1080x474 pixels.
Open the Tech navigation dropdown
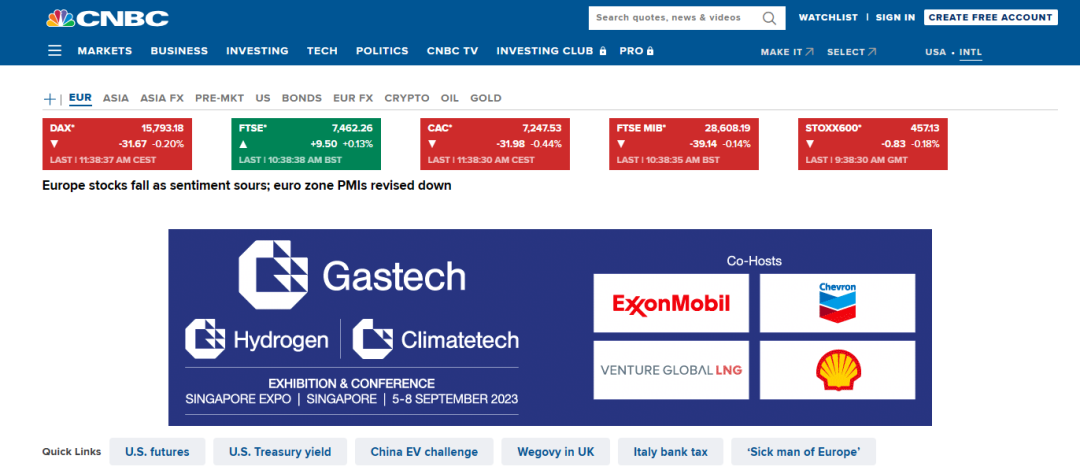point(322,51)
